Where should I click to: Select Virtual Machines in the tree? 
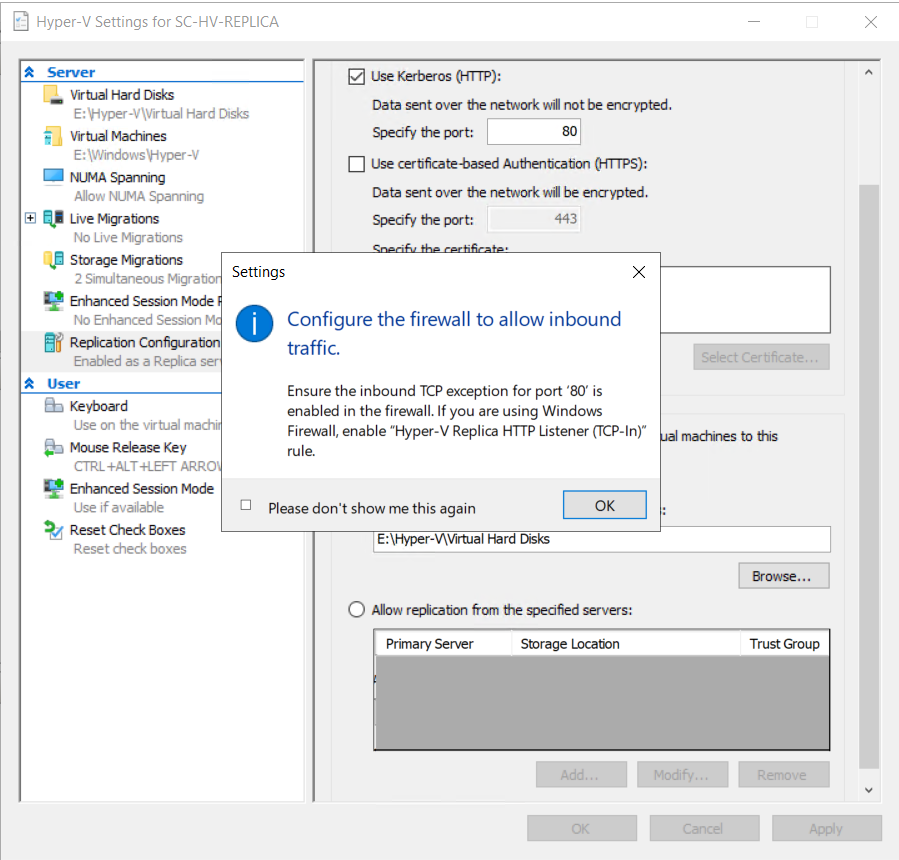(x=118, y=136)
